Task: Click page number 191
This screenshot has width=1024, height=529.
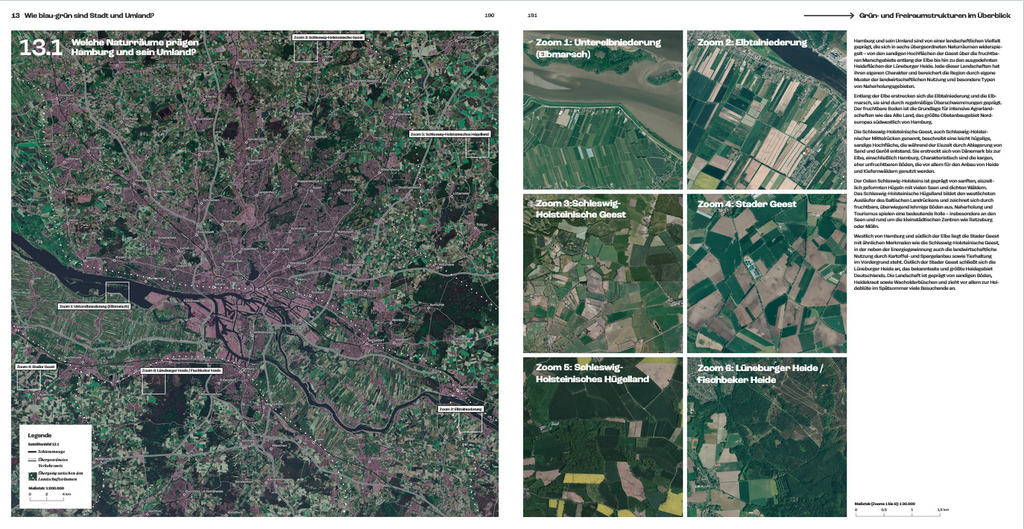Action: click(533, 15)
